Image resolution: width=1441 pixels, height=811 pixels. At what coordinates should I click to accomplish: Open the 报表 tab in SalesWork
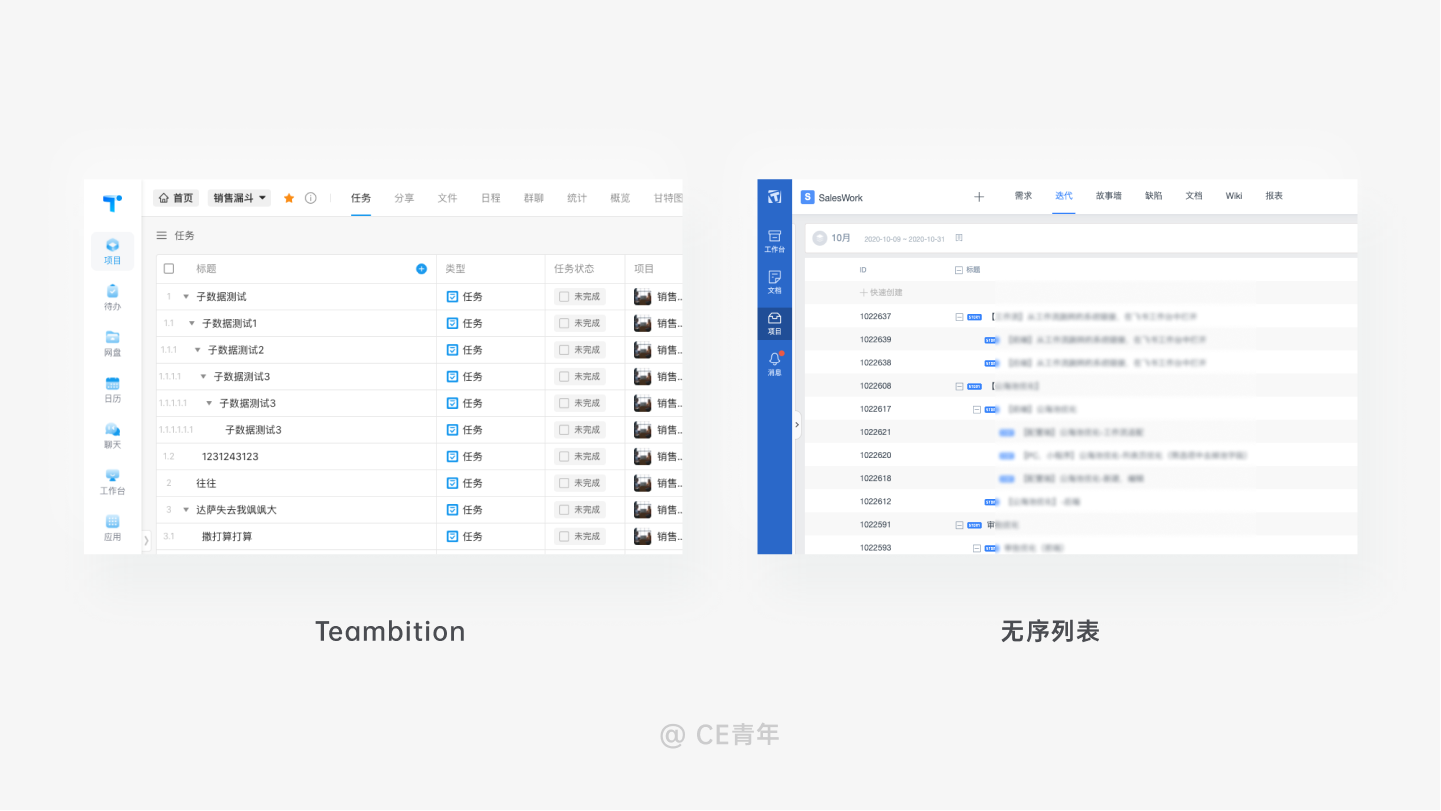(1274, 196)
